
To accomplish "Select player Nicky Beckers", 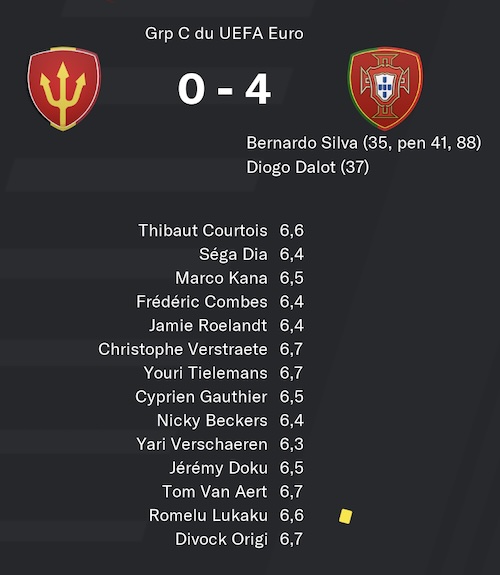I will [212, 420].
